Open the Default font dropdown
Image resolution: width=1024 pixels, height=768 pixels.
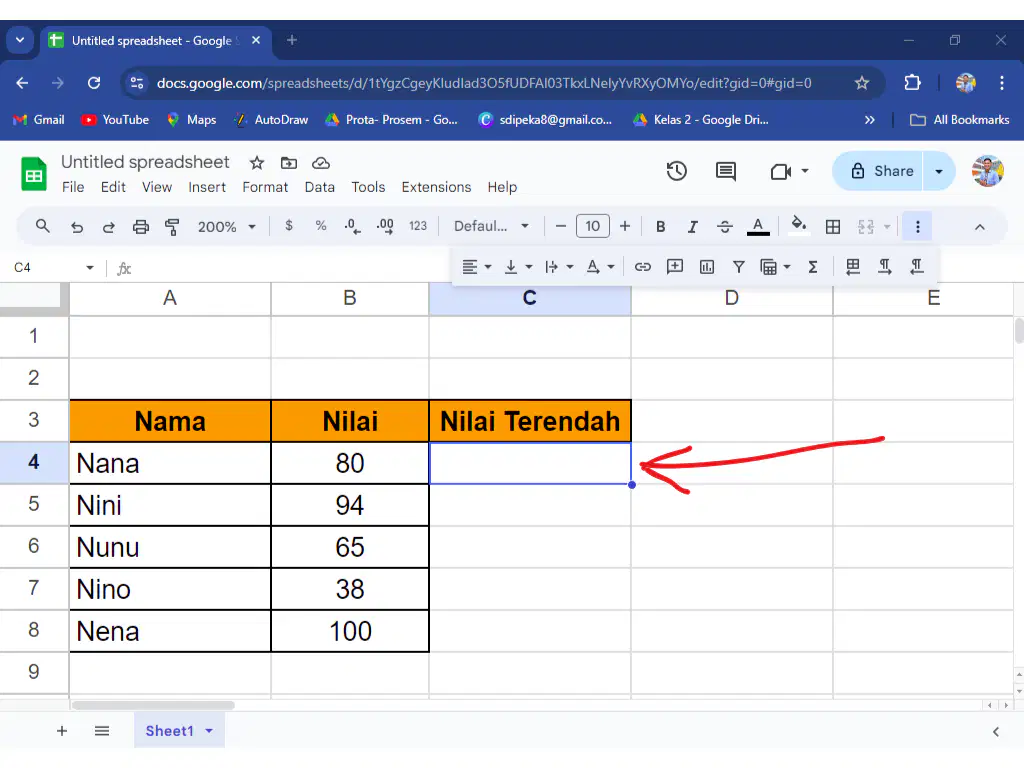click(491, 226)
